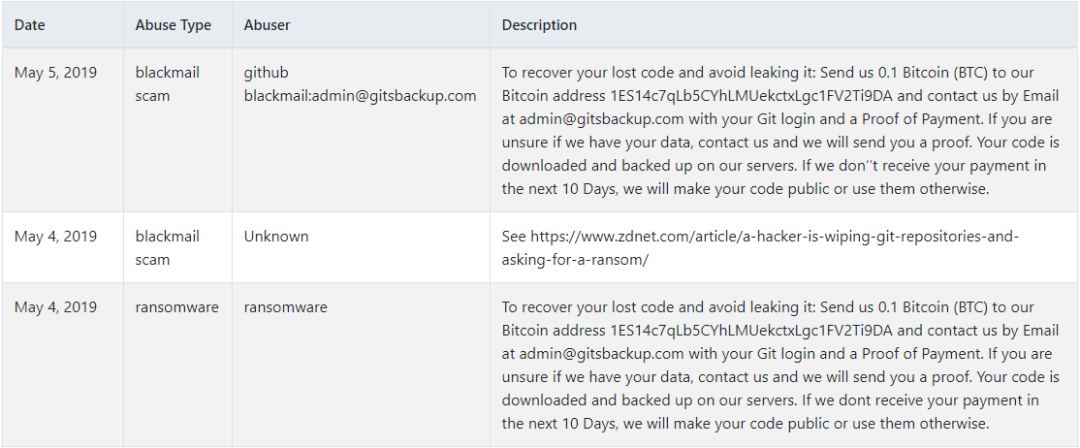Click the first row's blackmail scam type
This screenshot has height=448, width=1080.
tap(167, 84)
